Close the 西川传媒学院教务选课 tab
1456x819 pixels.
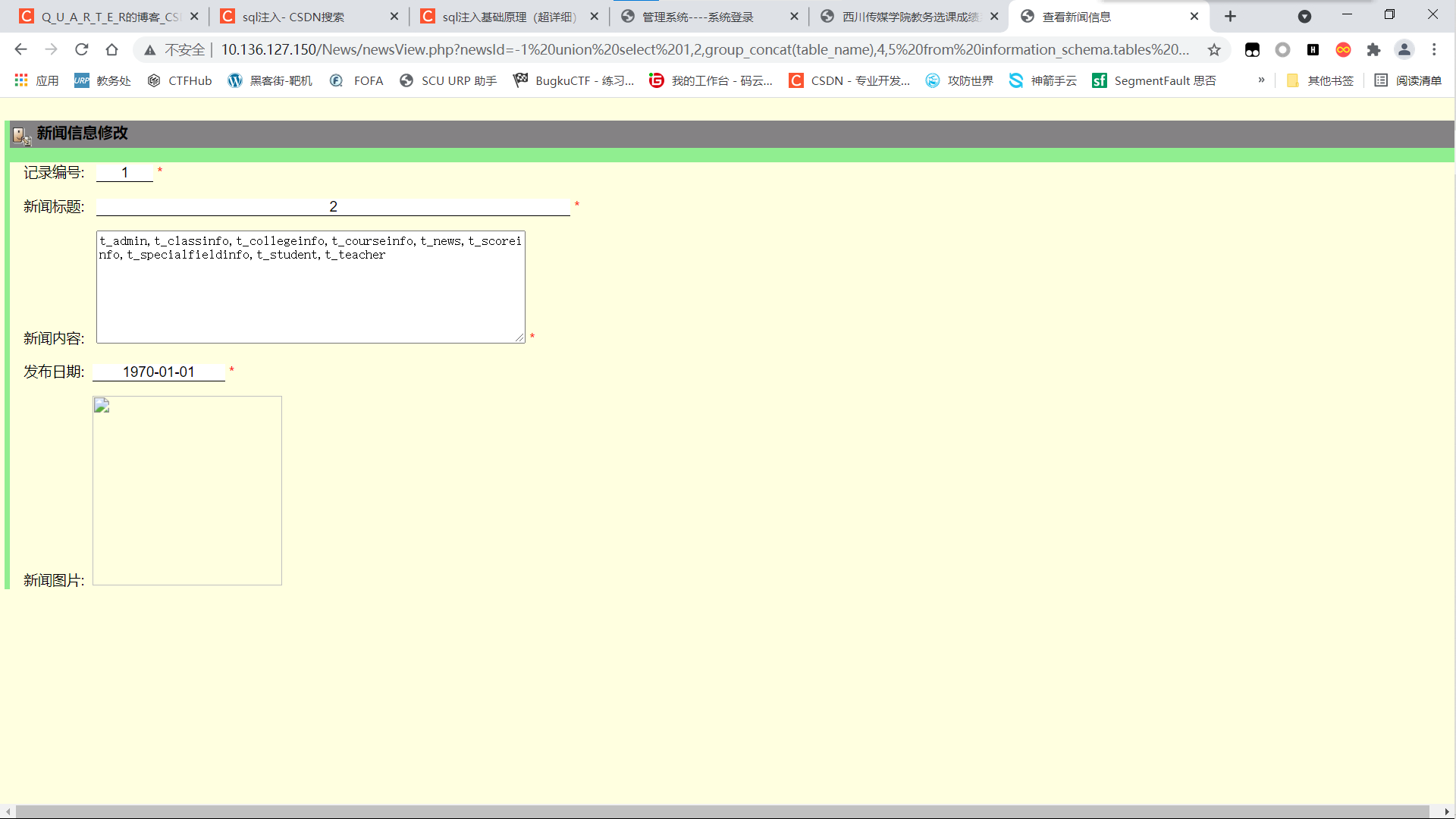994,16
